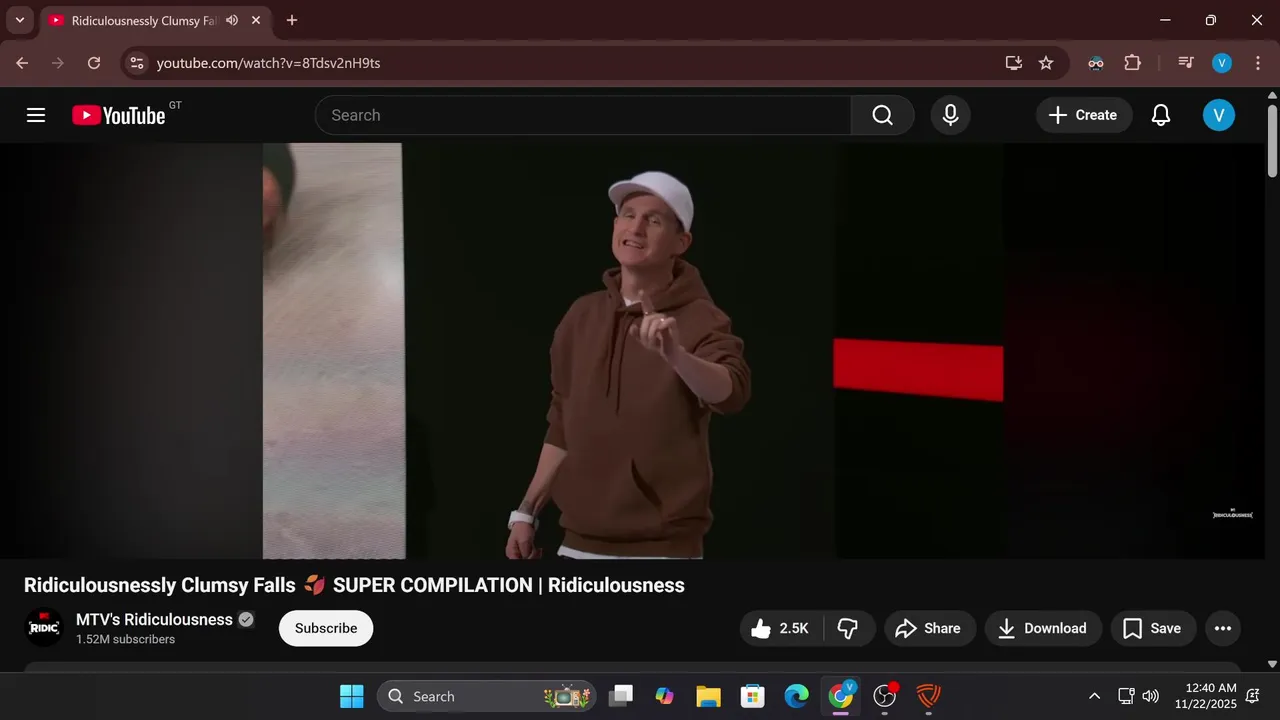Viewport: 1280px width, 720px height.
Task: Open Task View on the taskbar
Action: tap(621, 696)
